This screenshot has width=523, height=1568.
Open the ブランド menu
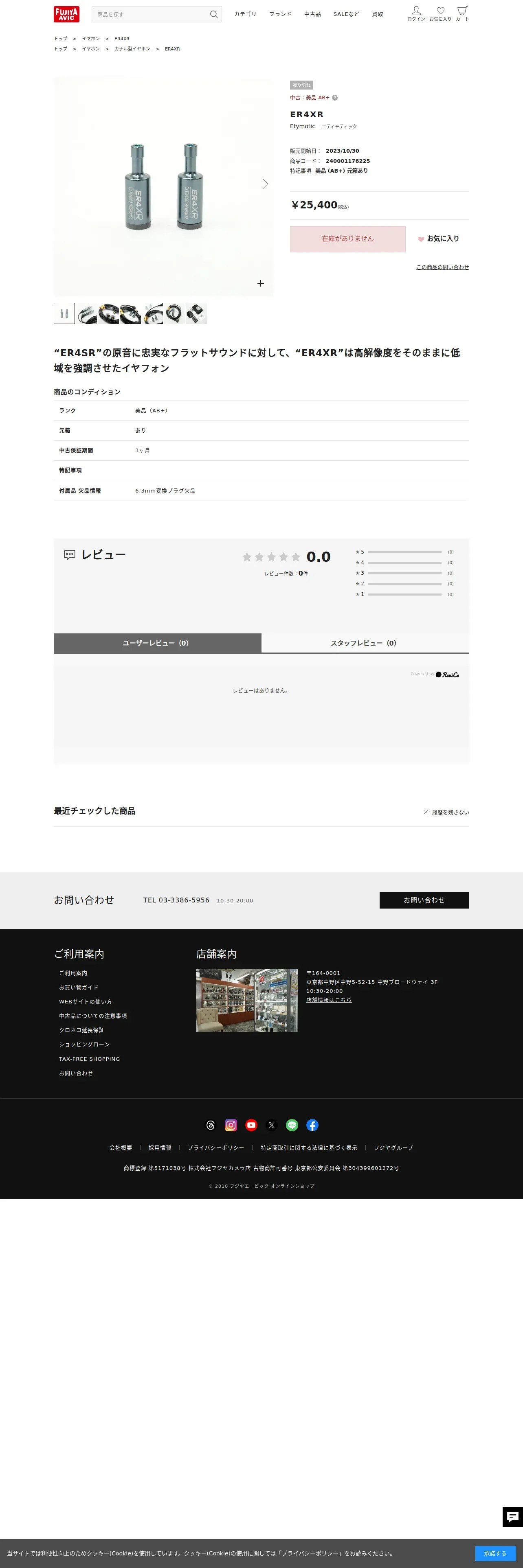point(280,14)
